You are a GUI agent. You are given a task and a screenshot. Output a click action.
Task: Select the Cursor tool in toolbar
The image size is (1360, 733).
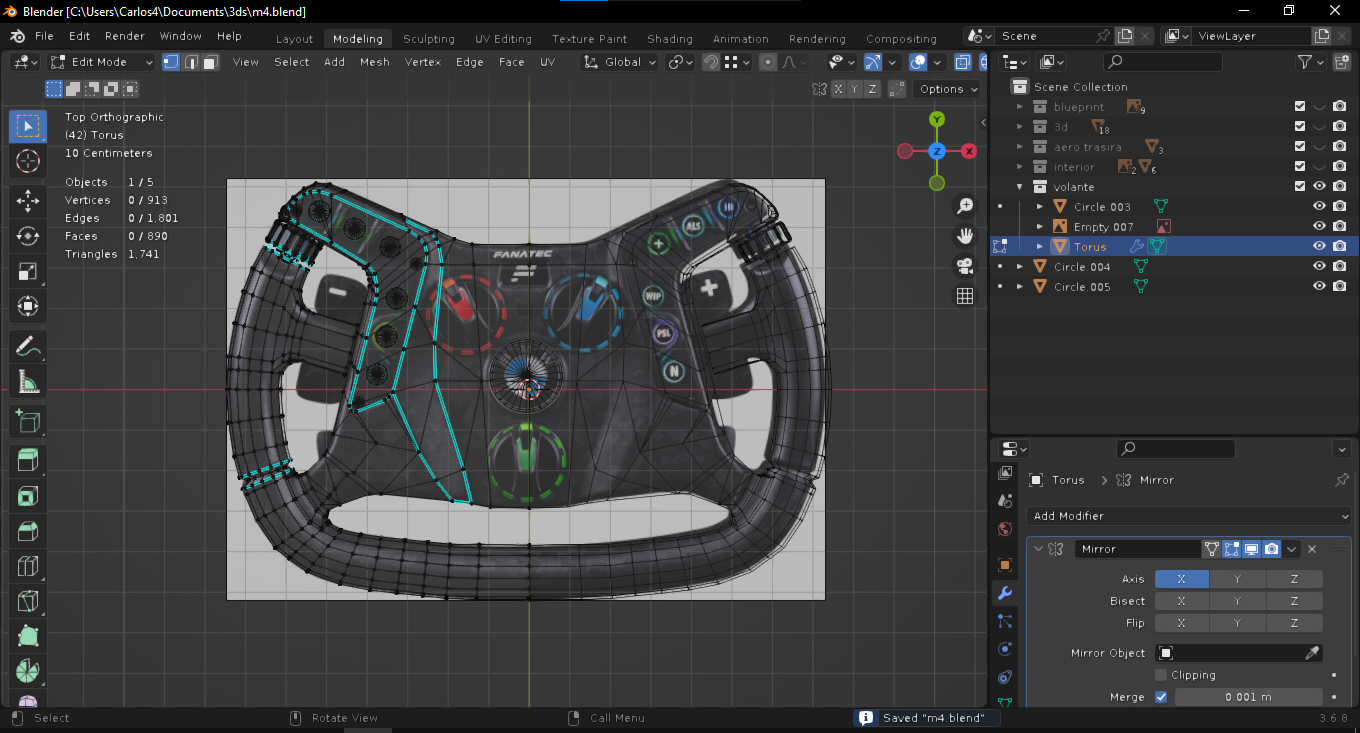pyautogui.click(x=28, y=161)
